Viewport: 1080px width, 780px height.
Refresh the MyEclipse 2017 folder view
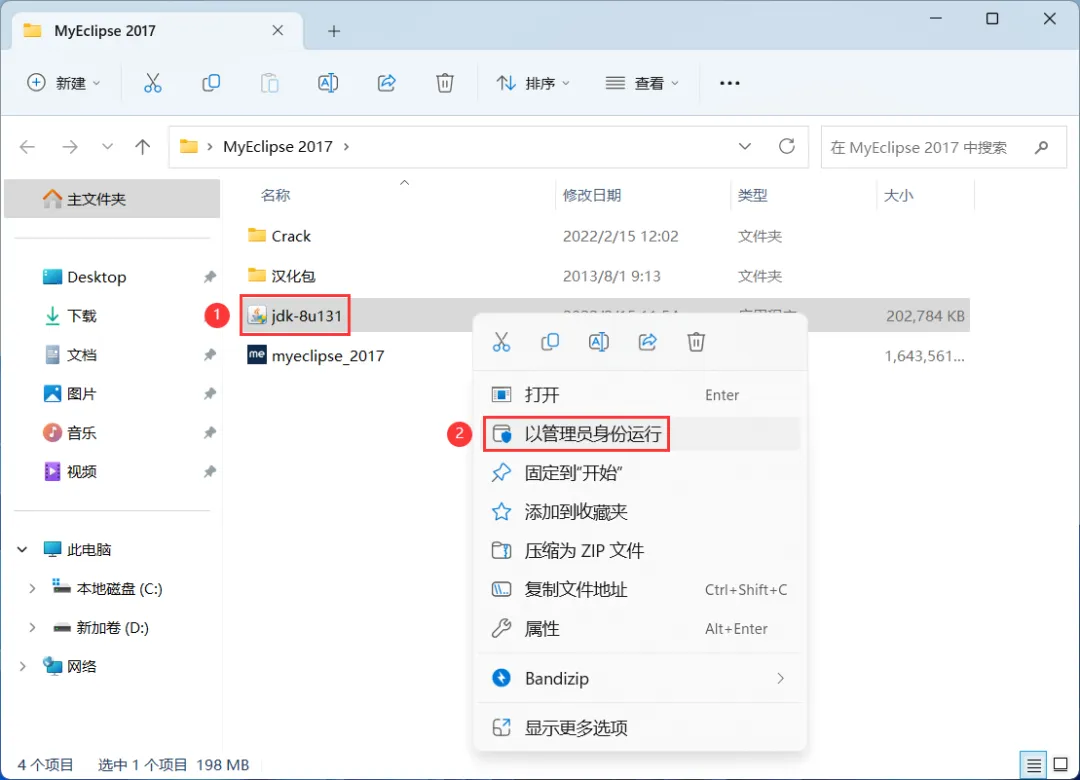(x=787, y=146)
